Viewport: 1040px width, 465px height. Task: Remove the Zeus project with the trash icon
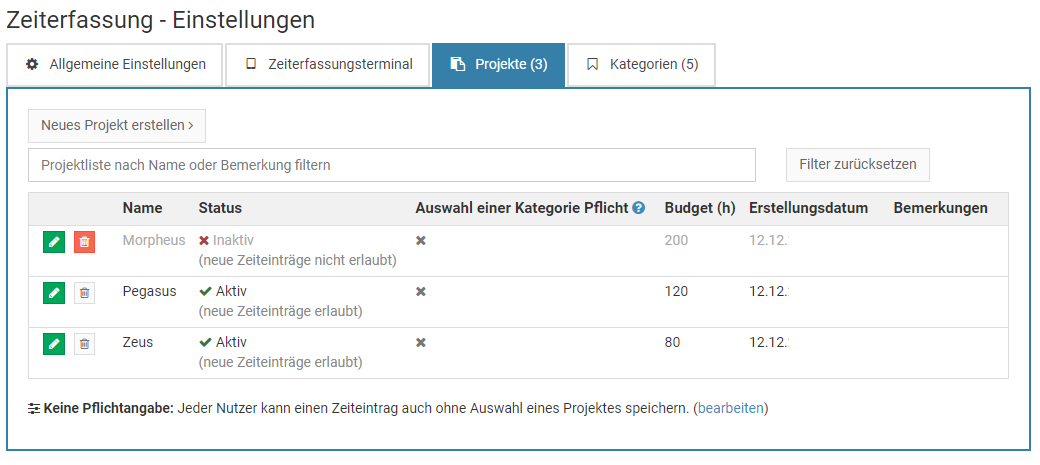pyautogui.click(x=85, y=343)
